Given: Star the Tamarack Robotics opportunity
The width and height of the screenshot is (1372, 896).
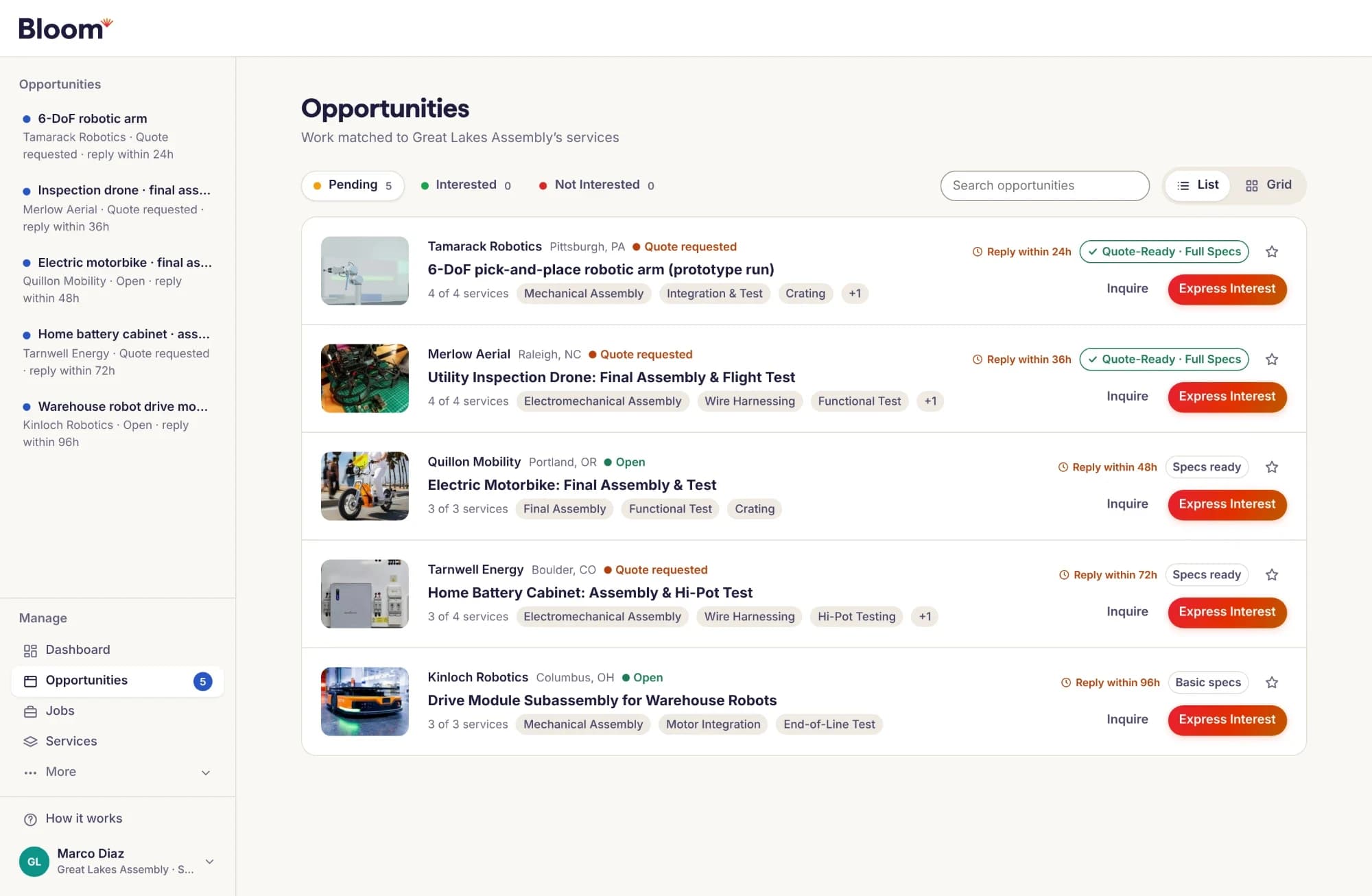Looking at the screenshot, I should tap(1272, 252).
